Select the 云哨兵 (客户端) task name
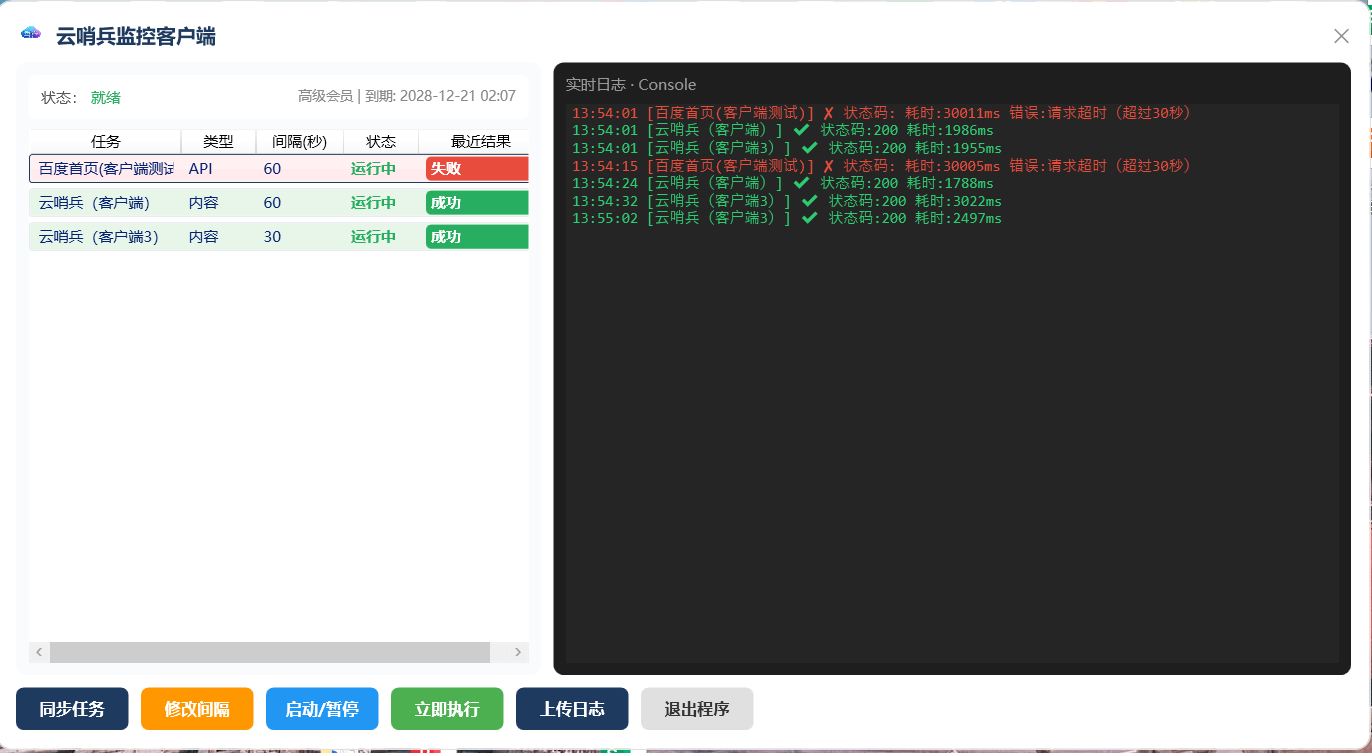The image size is (1372, 753). [x=94, y=203]
